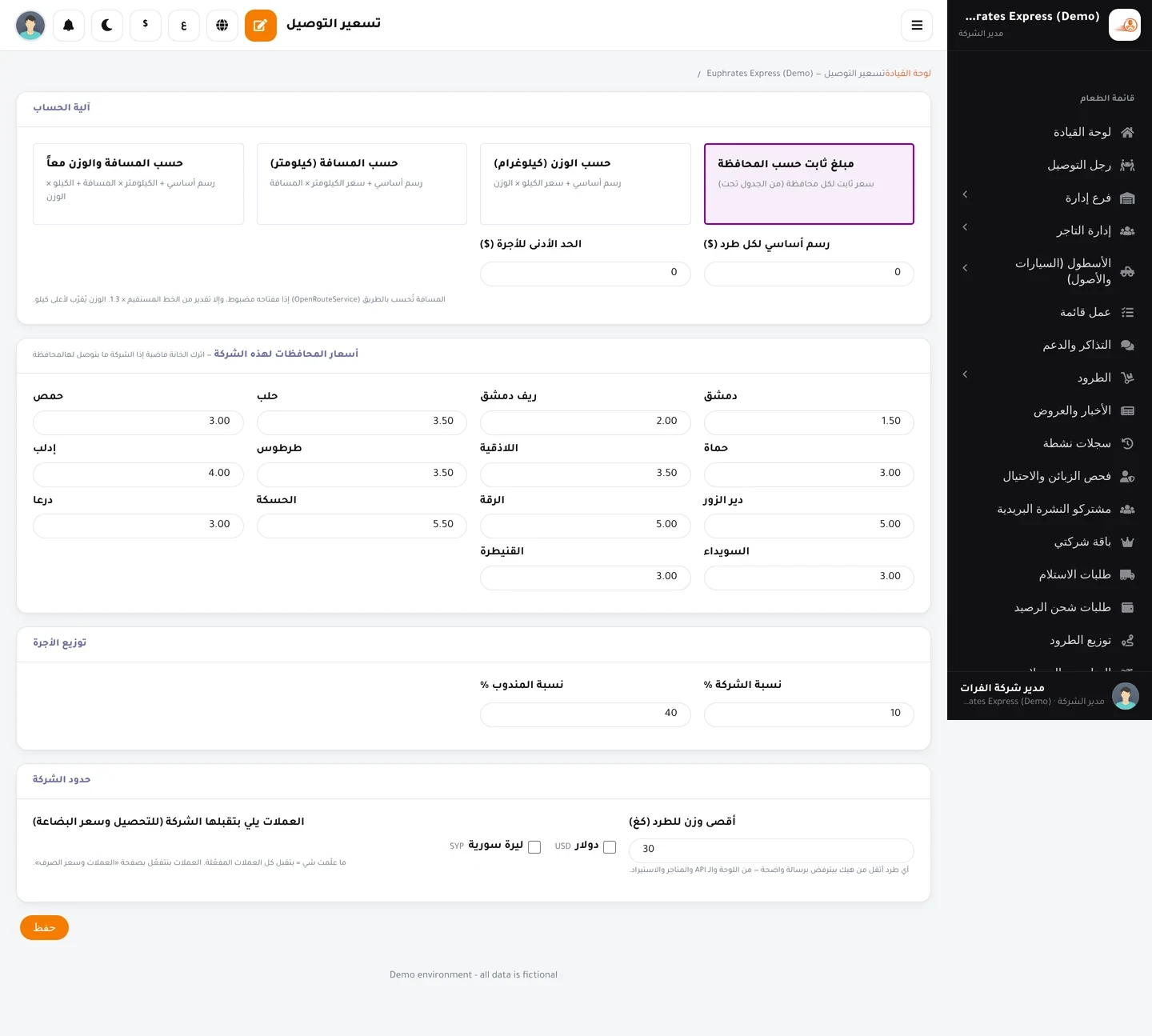This screenshot has height=1036, width=1152.
Task: Click the Euphrates Express logo icon
Action: tap(1125, 26)
